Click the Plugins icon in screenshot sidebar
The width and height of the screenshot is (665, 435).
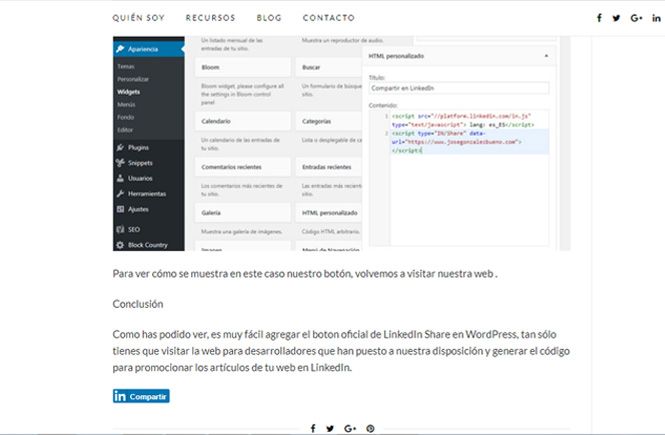point(120,147)
